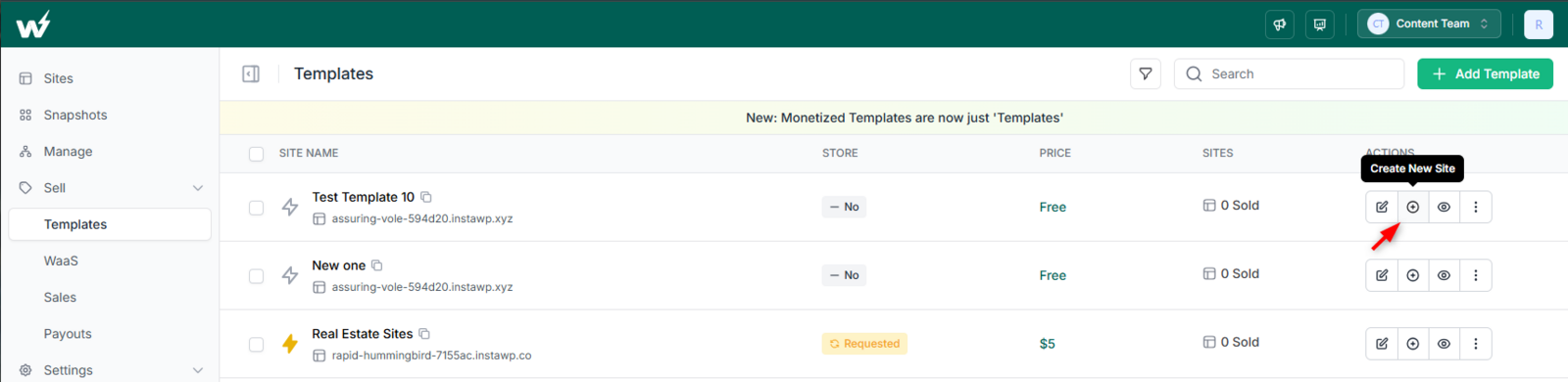The width and height of the screenshot is (1568, 382).
Task: Click the yellow lightning icon for Real Estate Sites
Action: click(x=290, y=344)
